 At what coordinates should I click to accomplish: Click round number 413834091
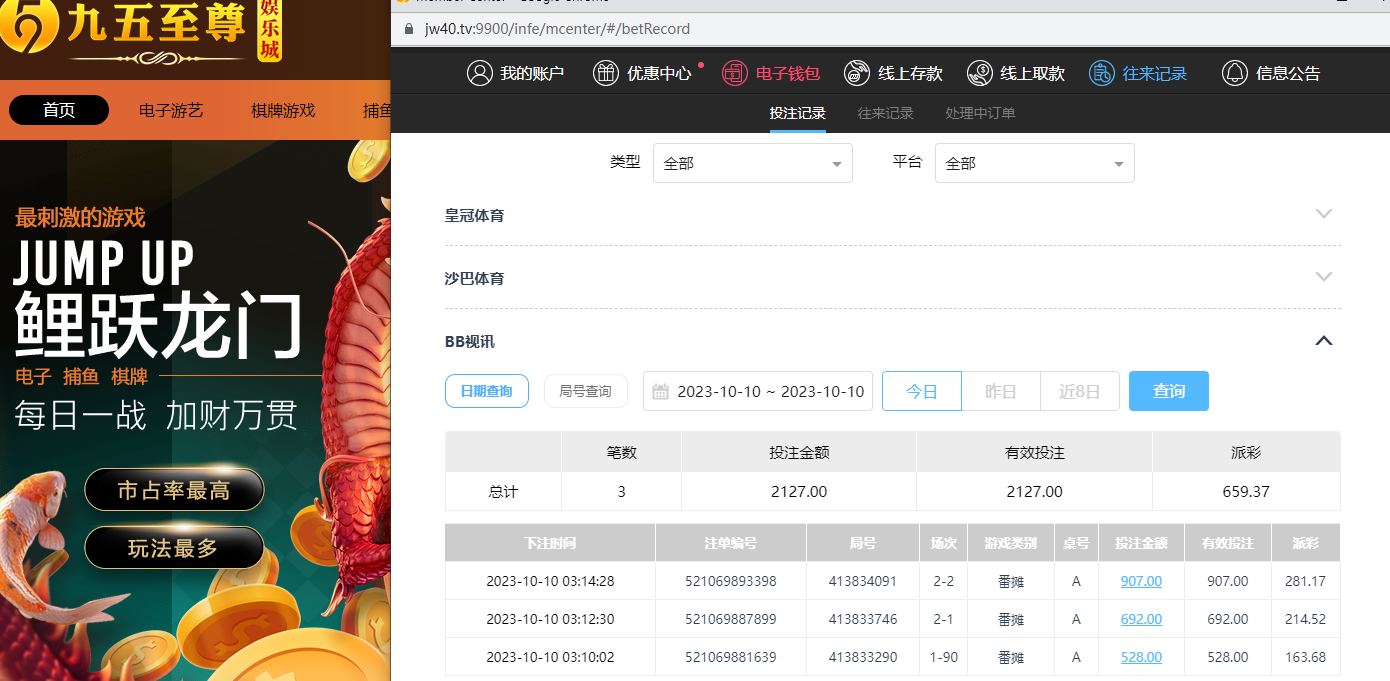click(863, 581)
